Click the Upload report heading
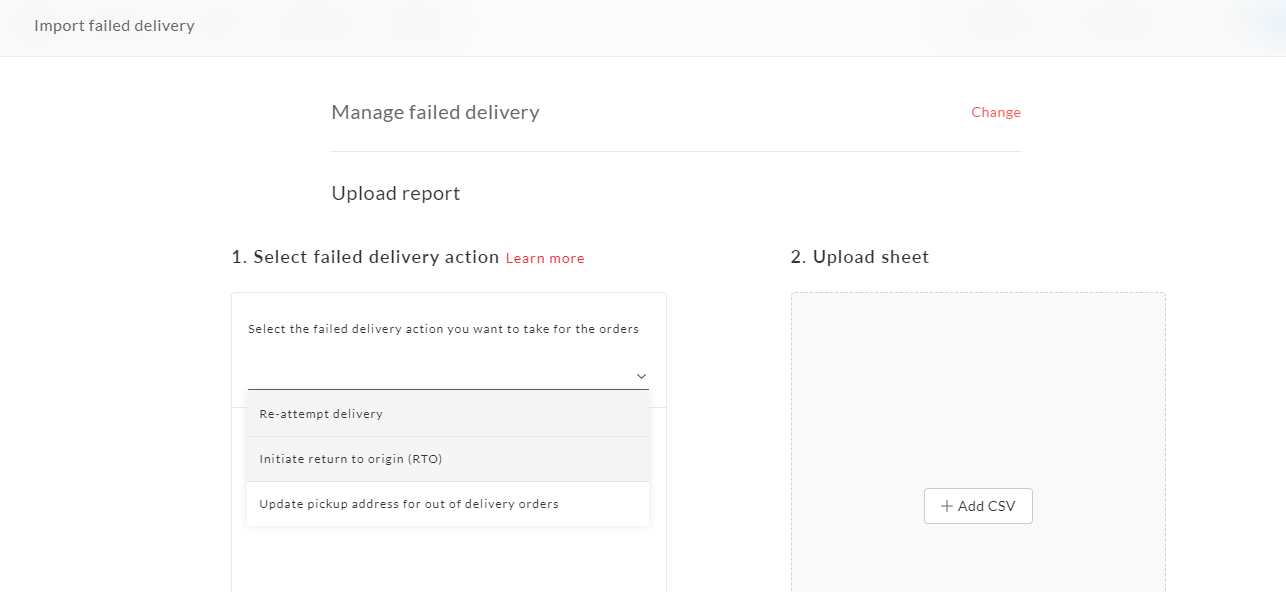Screen dimensions: 1286x592 (x=396, y=193)
